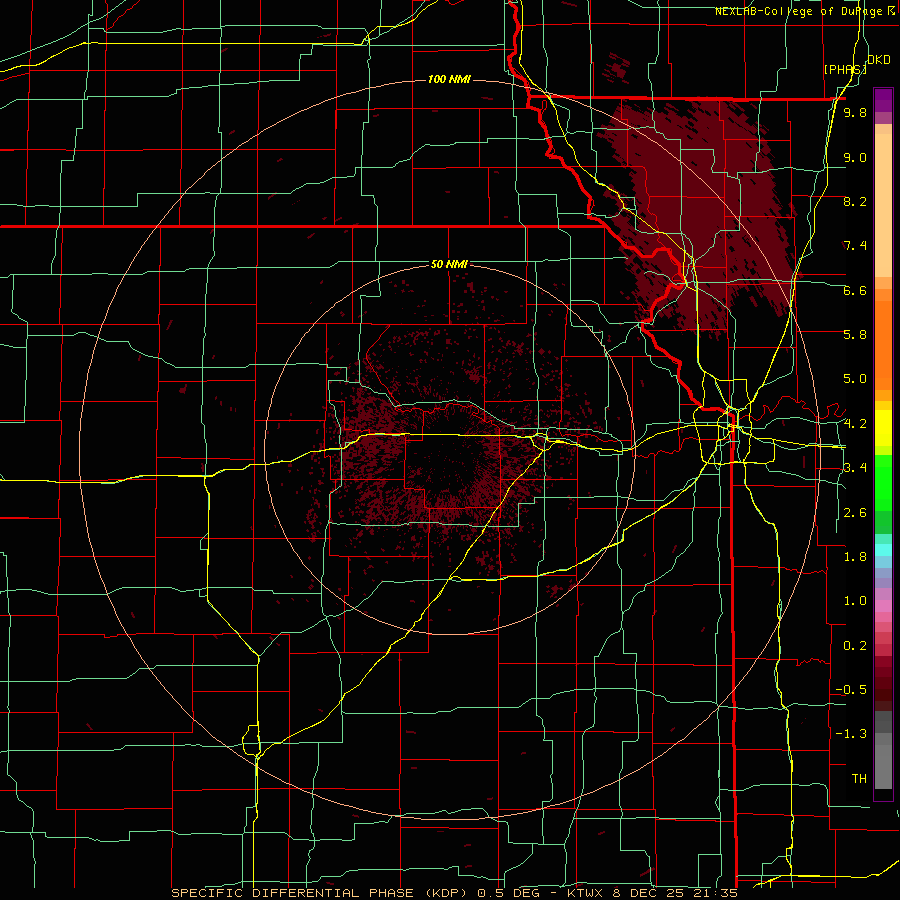
Task: Click the 5.0 value on the color scale
Action: (855, 379)
